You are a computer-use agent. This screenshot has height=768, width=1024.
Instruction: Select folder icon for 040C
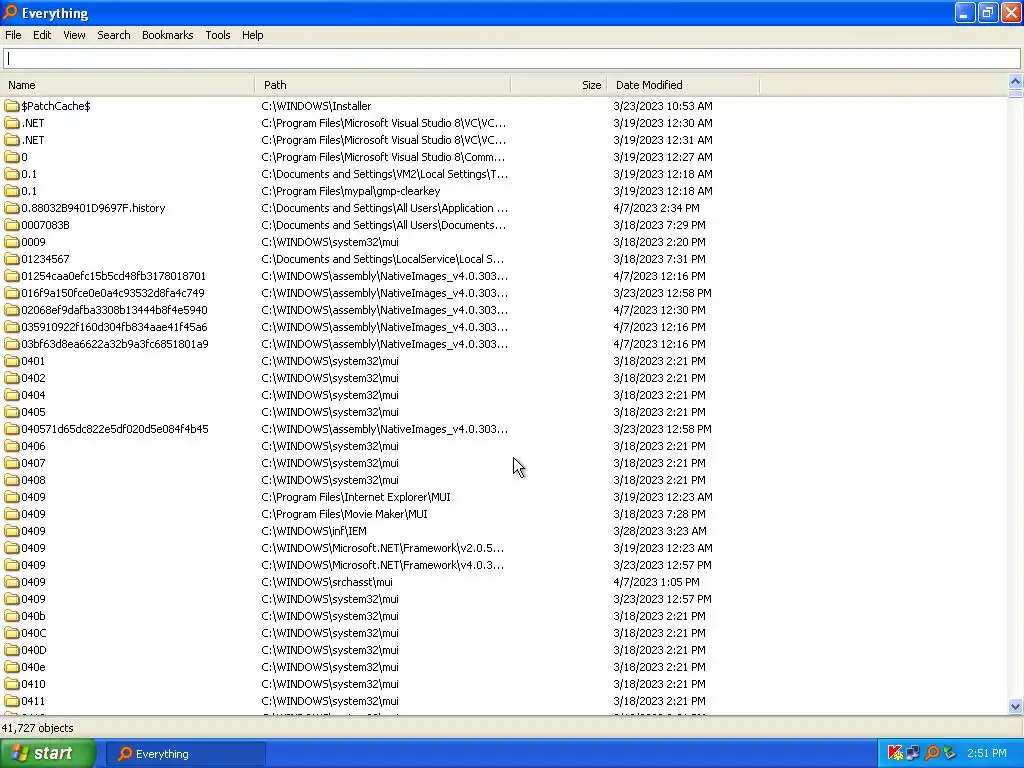(x=12, y=633)
